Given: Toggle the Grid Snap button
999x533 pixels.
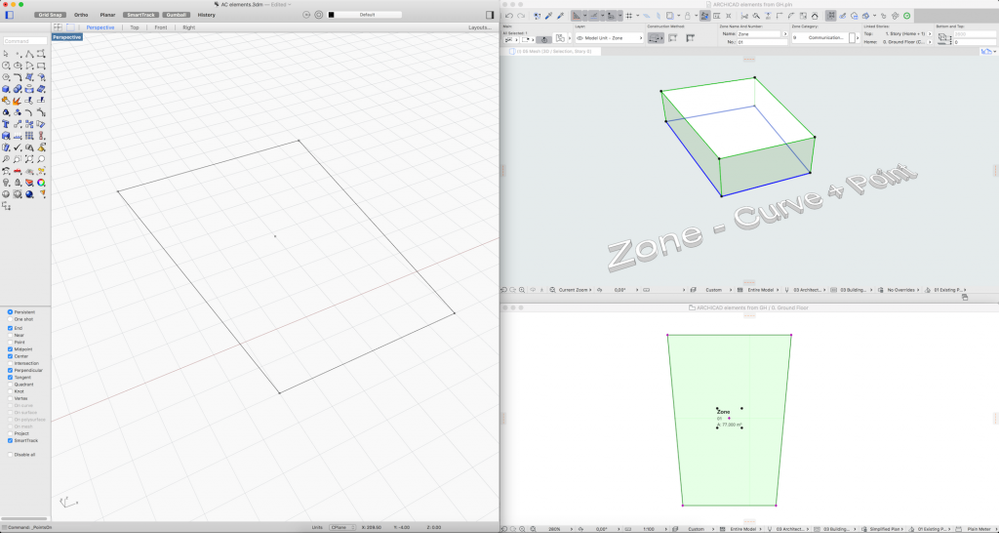Looking at the screenshot, I should (50, 15).
